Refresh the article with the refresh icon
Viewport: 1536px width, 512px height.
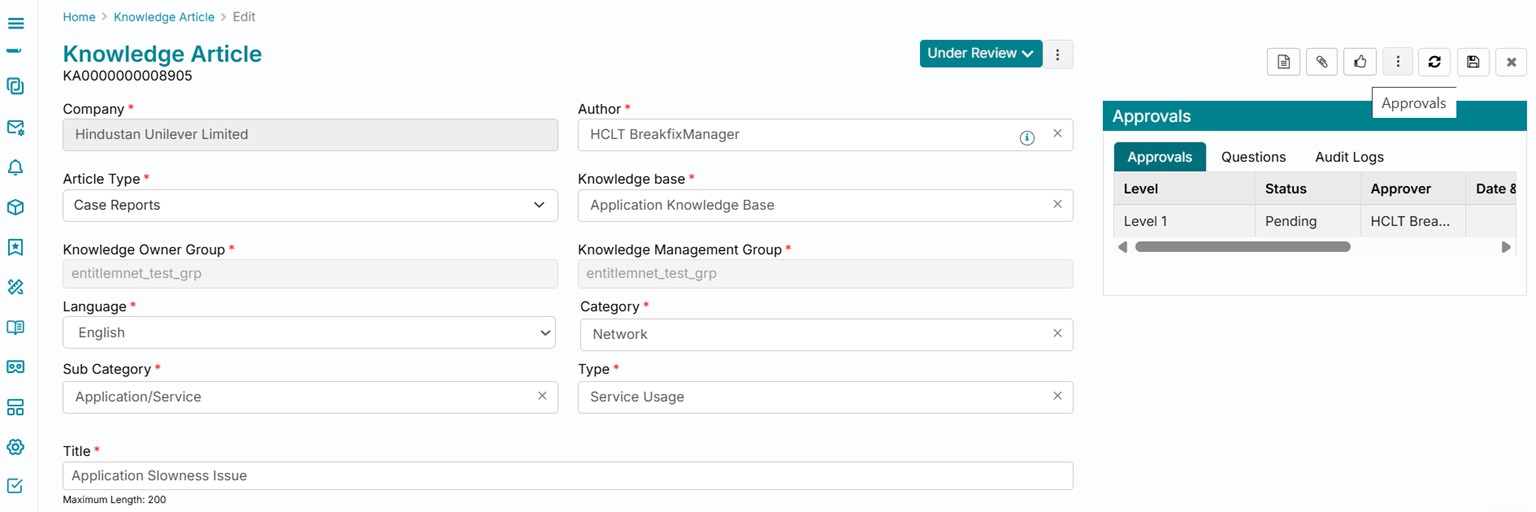pyautogui.click(x=1434, y=62)
